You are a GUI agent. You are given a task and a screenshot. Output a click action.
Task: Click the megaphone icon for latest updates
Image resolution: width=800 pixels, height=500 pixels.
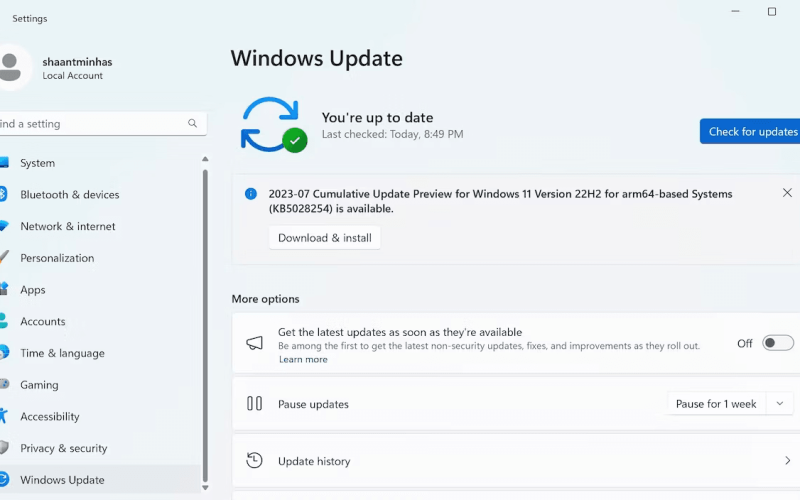pyautogui.click(x=255, y=343)
